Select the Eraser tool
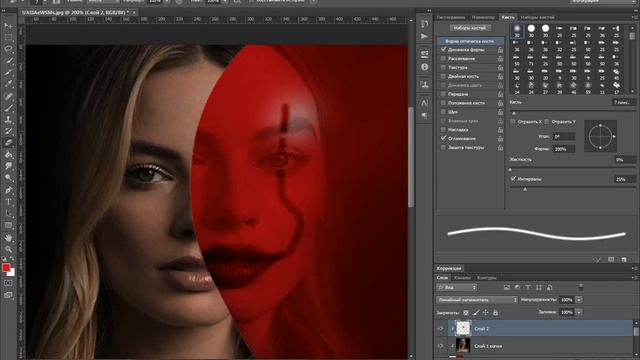This screenshot has width=640, height=360. 8,143
